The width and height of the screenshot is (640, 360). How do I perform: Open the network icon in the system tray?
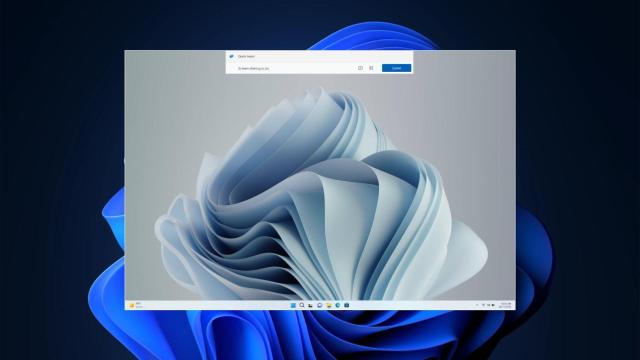tap(484, 305)
